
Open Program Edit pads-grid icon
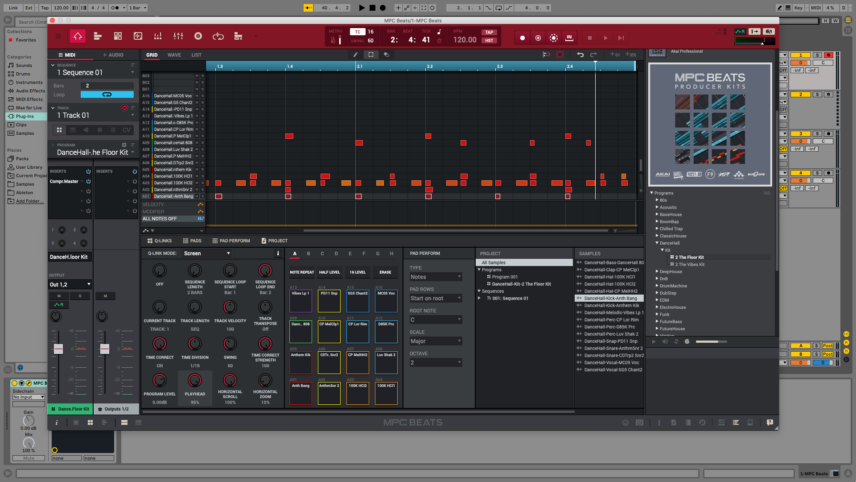[x=118, y=37]
